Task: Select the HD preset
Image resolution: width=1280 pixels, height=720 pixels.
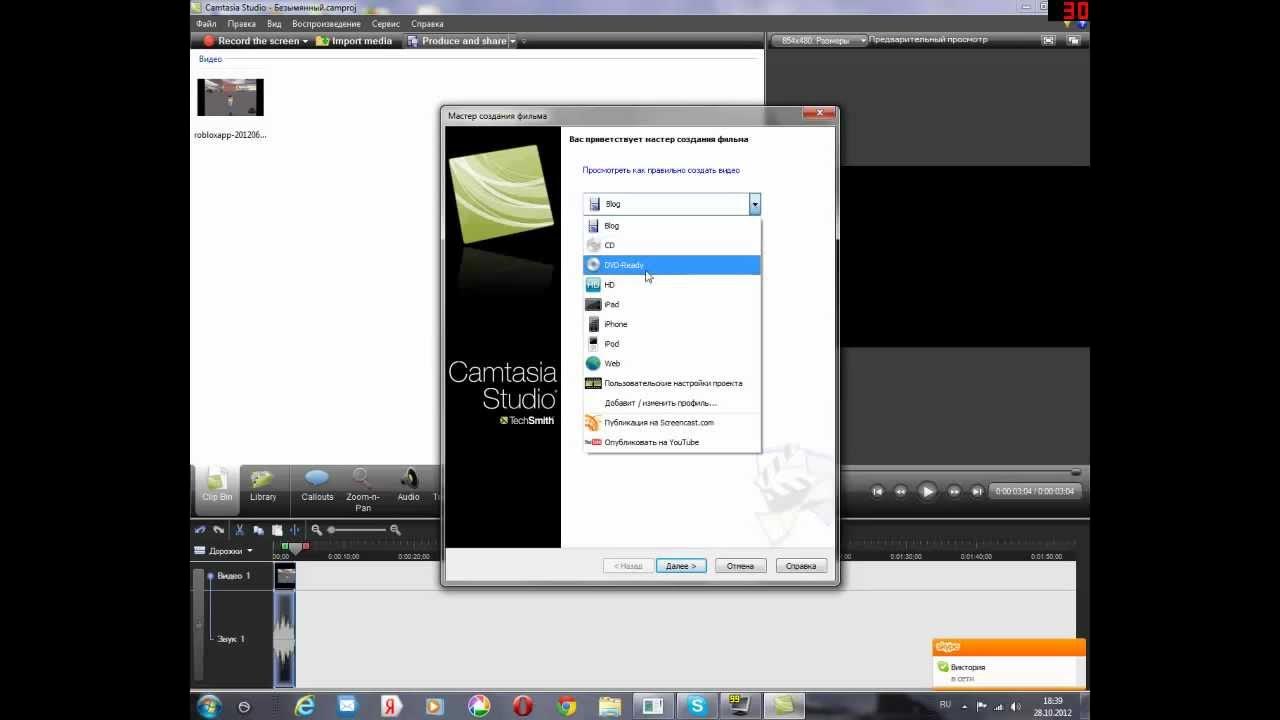Action: point(672,285)
